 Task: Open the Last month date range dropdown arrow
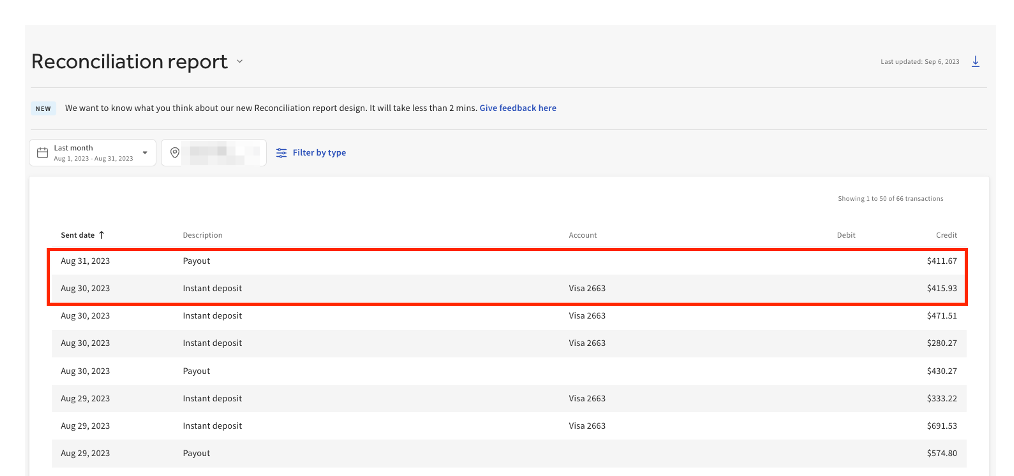click(145, 153)
